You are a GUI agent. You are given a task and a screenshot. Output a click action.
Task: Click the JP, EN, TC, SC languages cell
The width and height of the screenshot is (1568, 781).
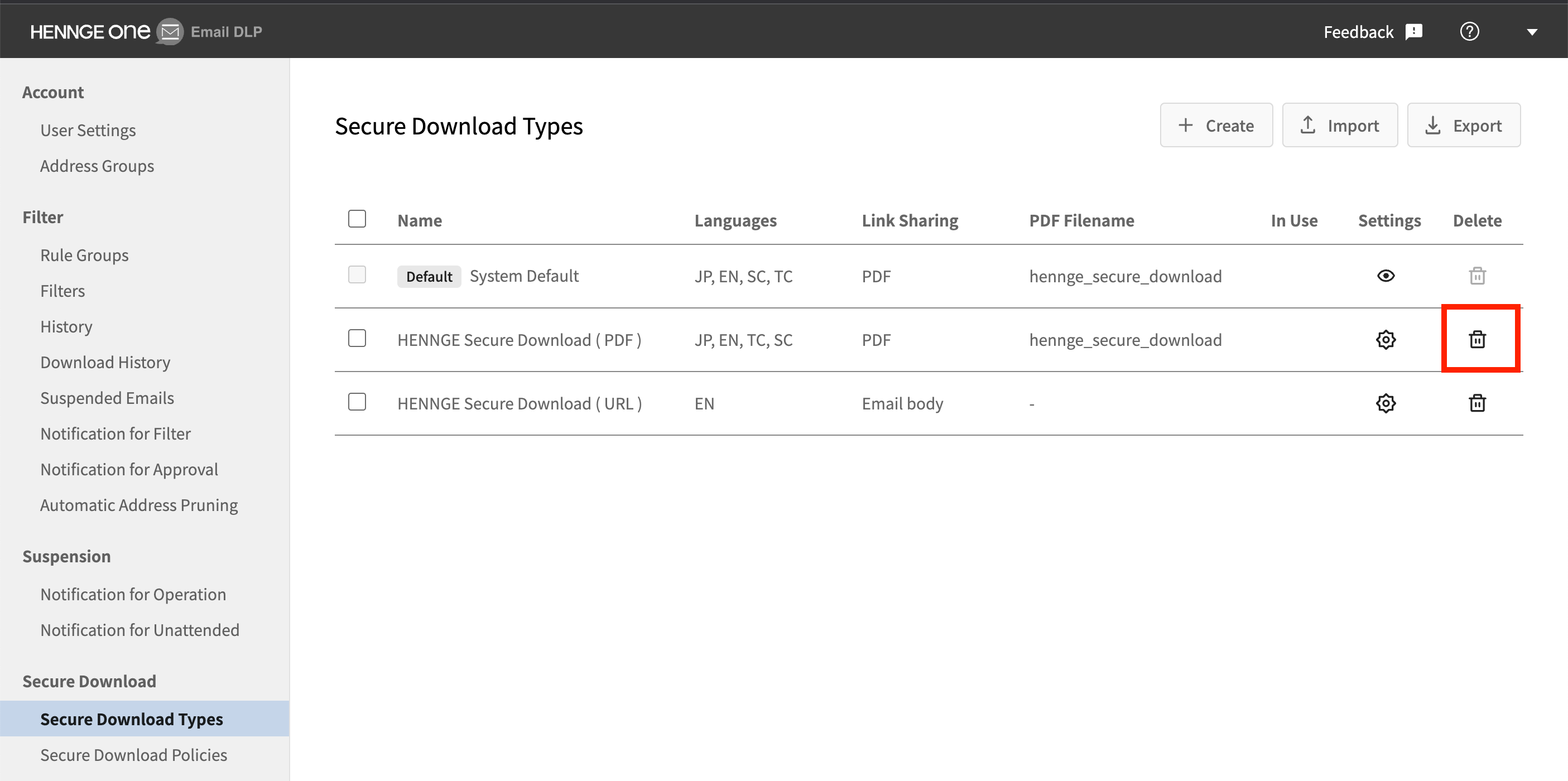coord(744,340)
